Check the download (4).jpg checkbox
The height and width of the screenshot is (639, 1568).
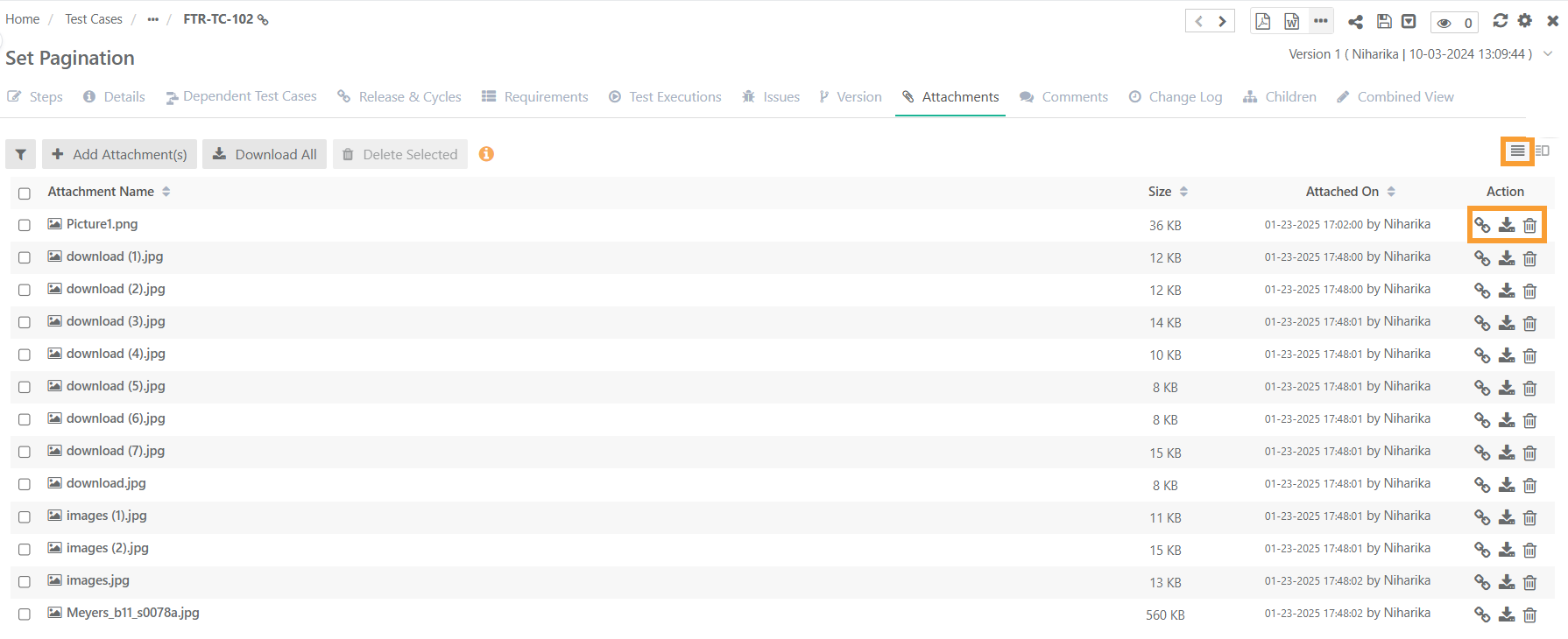coord(25,355)
